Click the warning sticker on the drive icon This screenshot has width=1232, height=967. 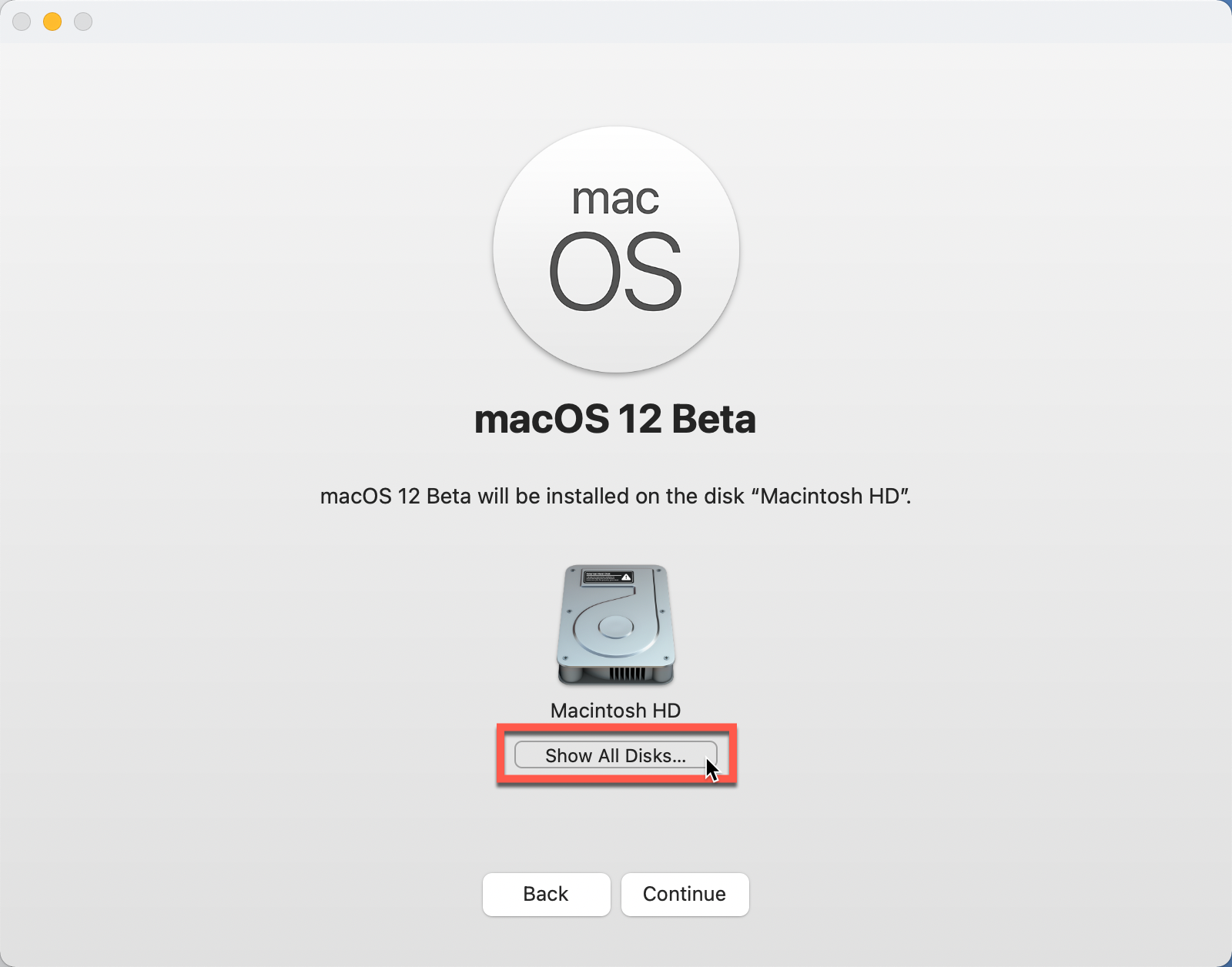(608, 577)
